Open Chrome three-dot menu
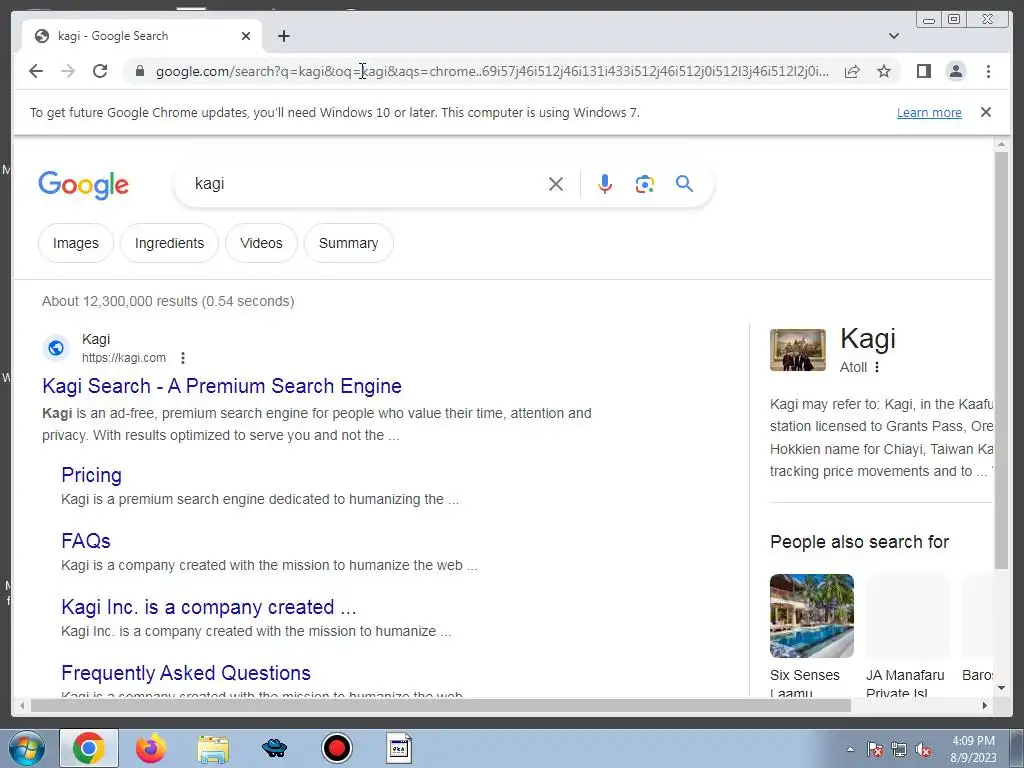 coord(988,71)
